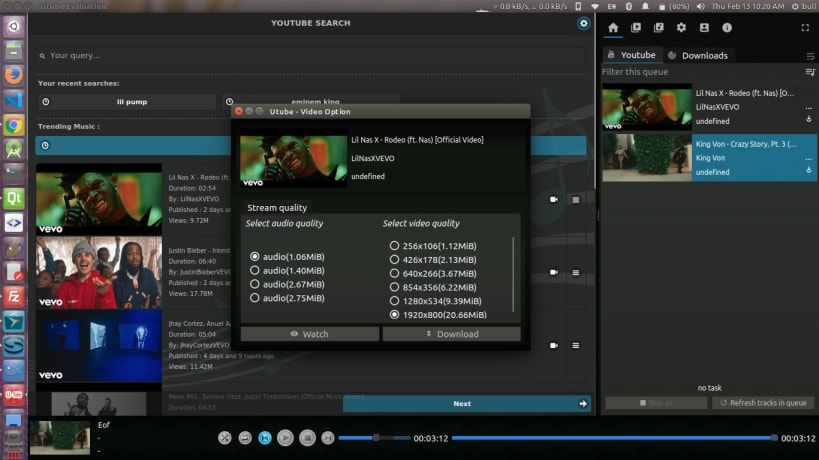Open the Justin Bieber Intentions result thumbnail
The height and width of the screenshot is (460, 819).
click(99, 273)
